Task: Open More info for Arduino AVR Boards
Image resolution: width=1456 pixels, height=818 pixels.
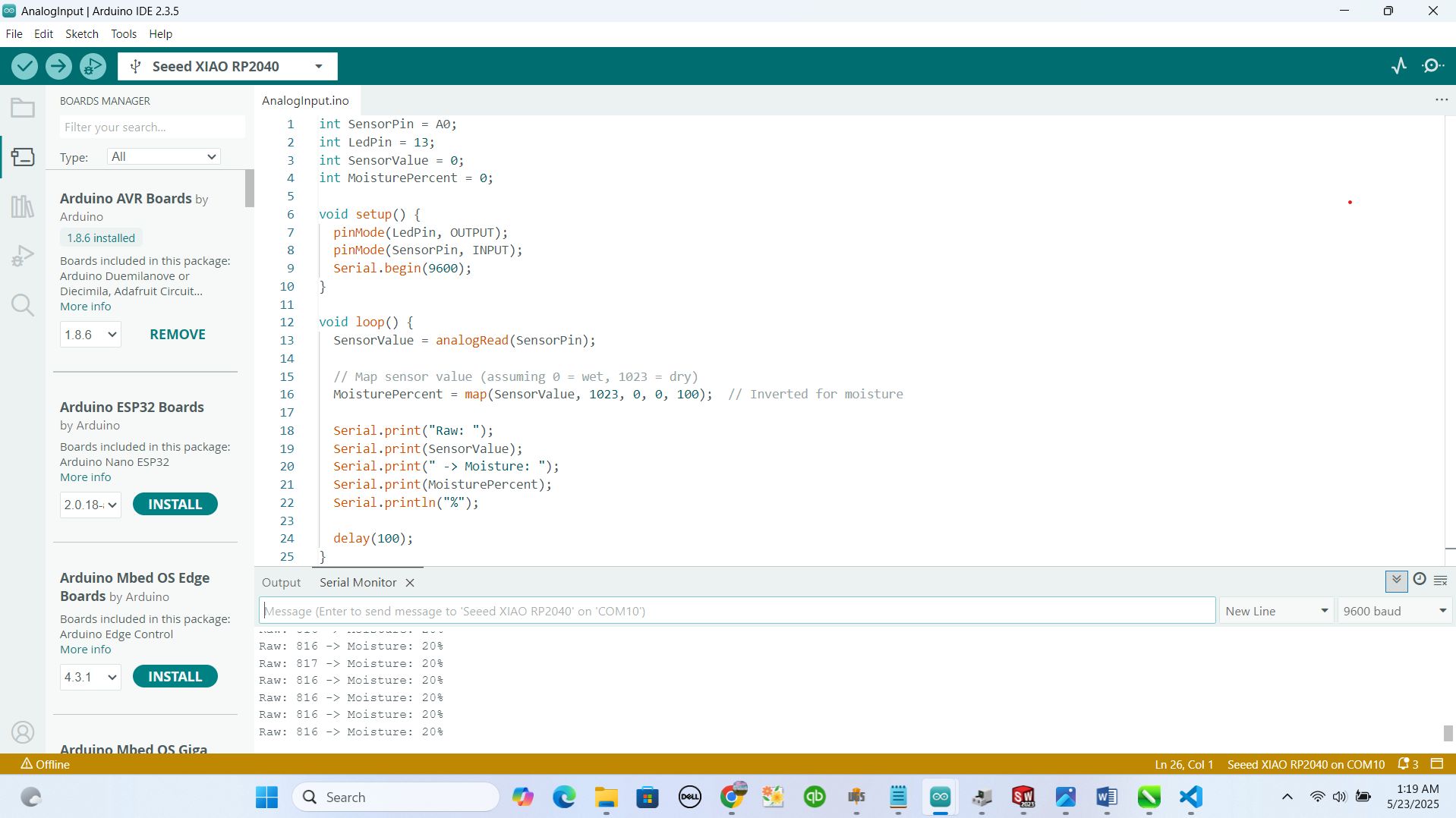Action: [x=86, y=307]
